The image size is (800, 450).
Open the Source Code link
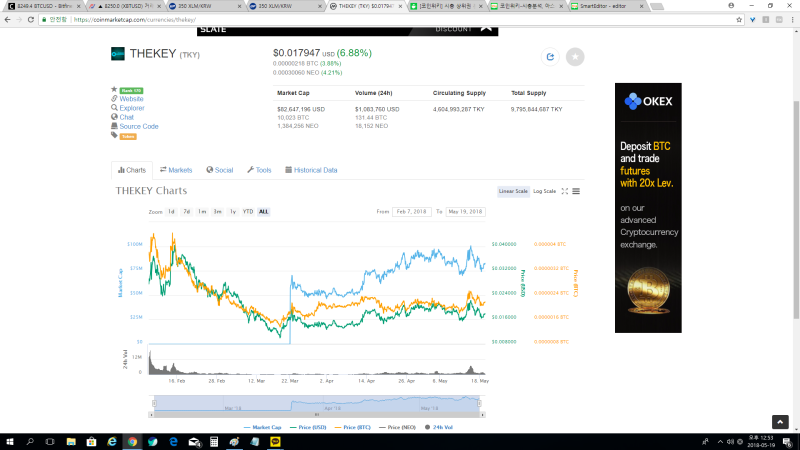[x=139, y=127]
